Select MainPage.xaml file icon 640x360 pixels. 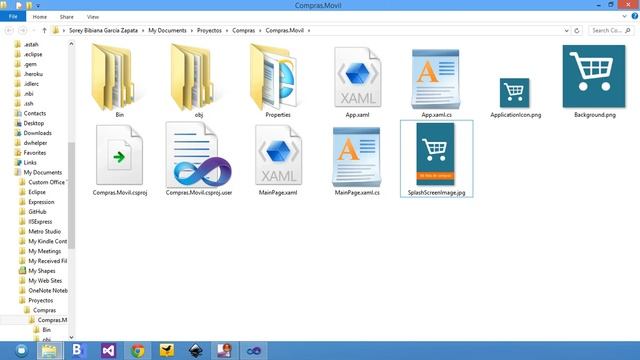(x=278, y=155)
